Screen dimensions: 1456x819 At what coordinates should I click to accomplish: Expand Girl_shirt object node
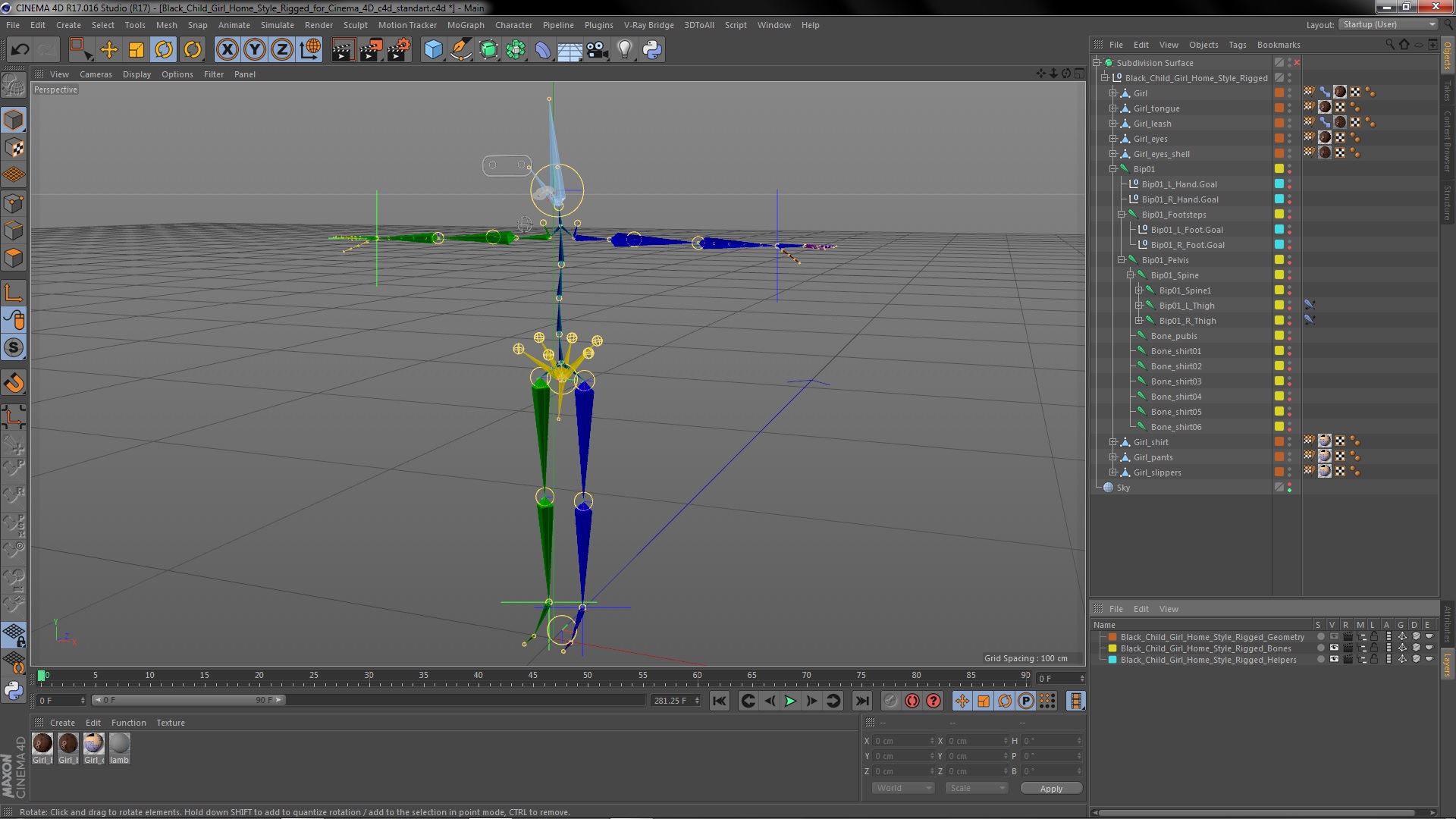click(x=1113, y=442)
